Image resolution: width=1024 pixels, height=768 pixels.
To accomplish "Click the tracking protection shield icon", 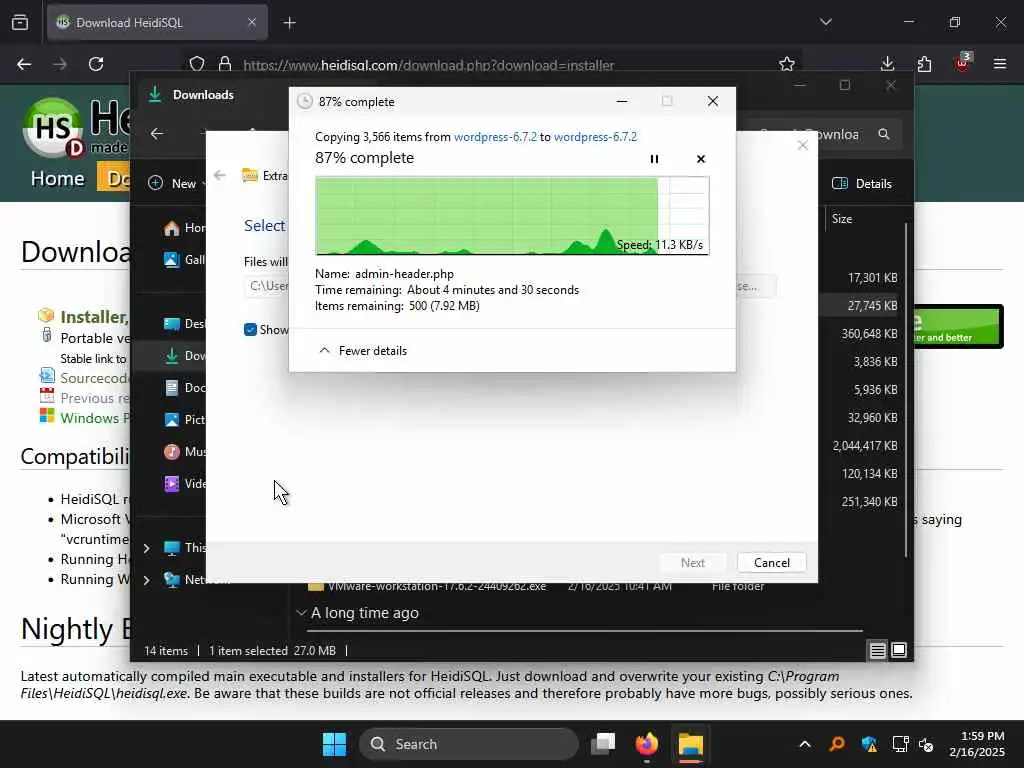I will pyautogui.click(x=197, y=64).
